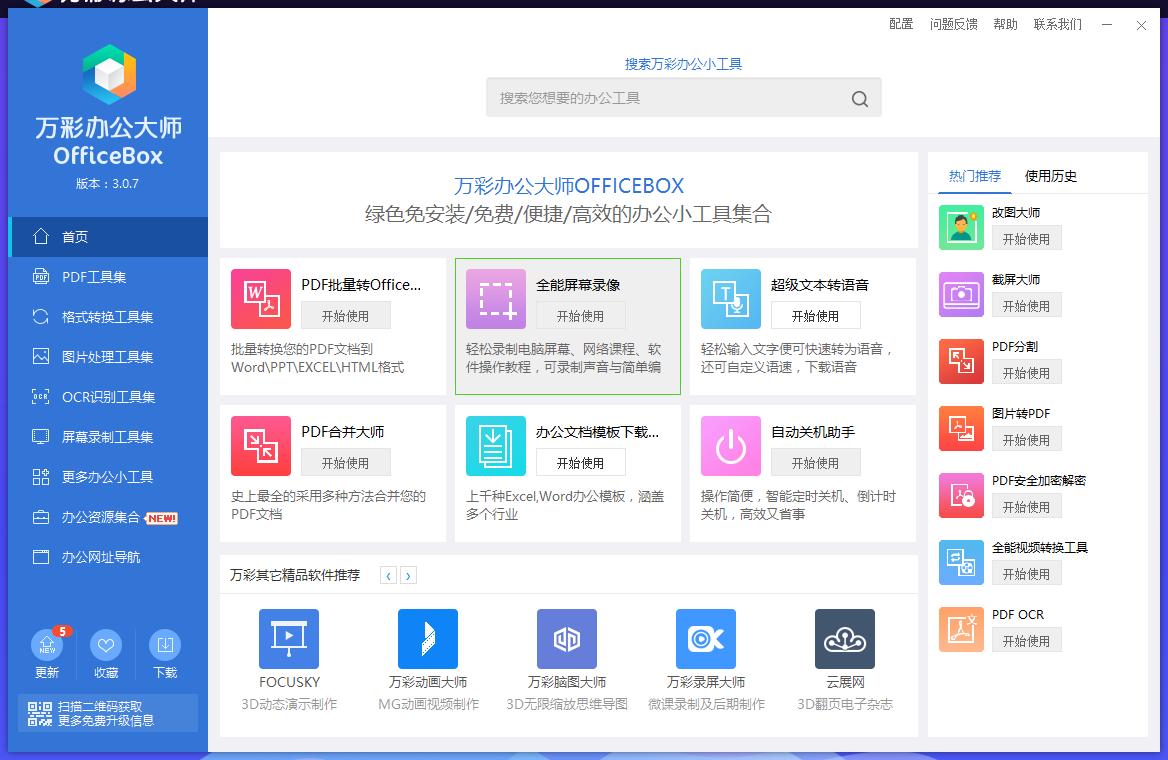Screen dimensions: 1168x760
Task: Open the 云展网 3D flipbook icon
Action: point(845,639)
